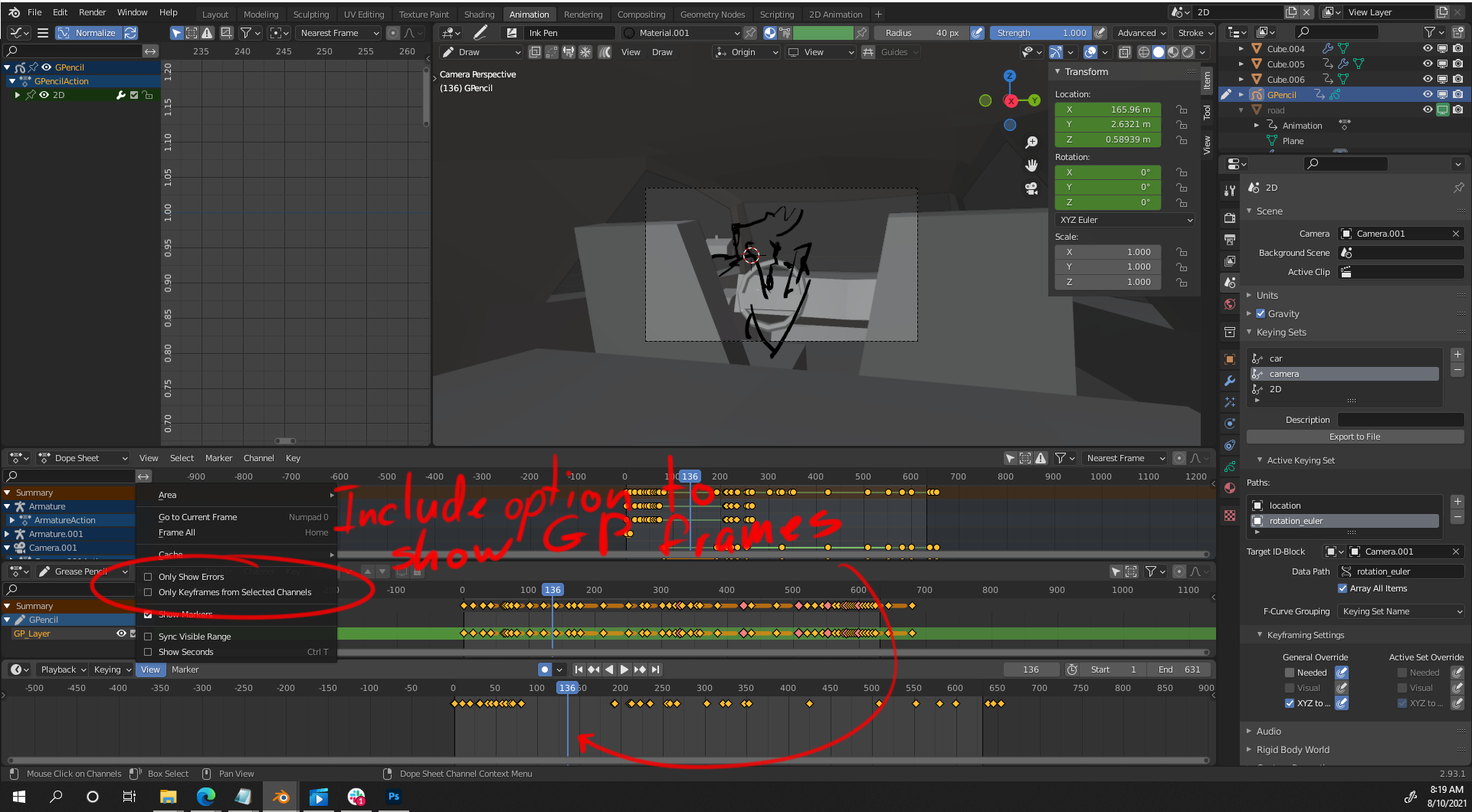
Task: Hide the GPencil object in outliner
Action: pyautogui.click(x=1428, y=94)
